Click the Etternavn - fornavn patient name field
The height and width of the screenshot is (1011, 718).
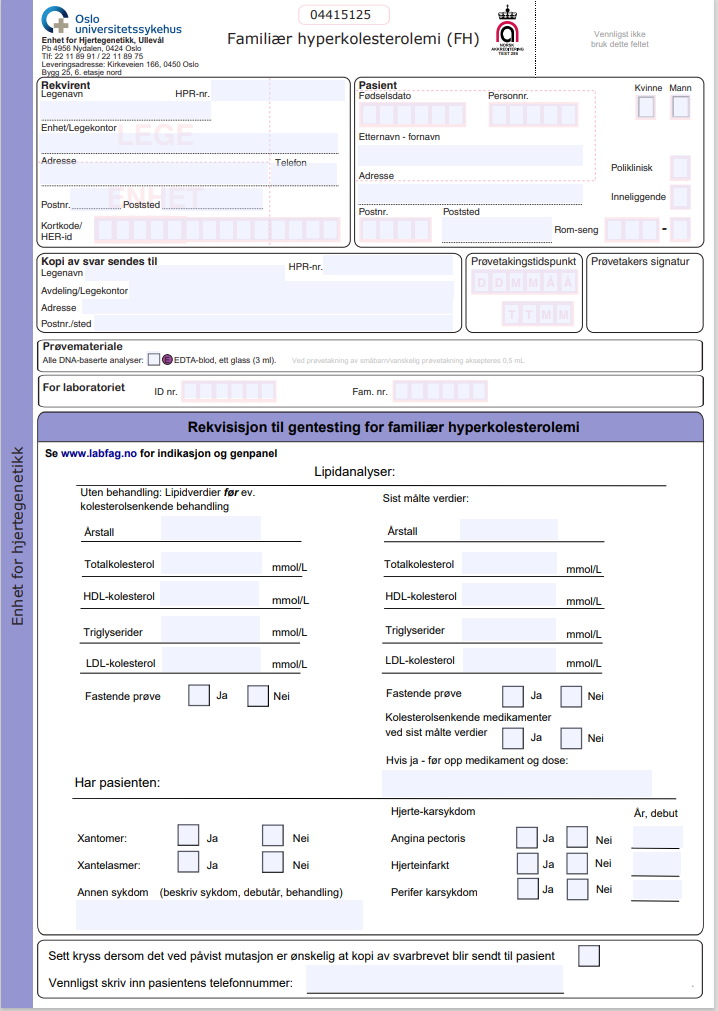(470, 155)
